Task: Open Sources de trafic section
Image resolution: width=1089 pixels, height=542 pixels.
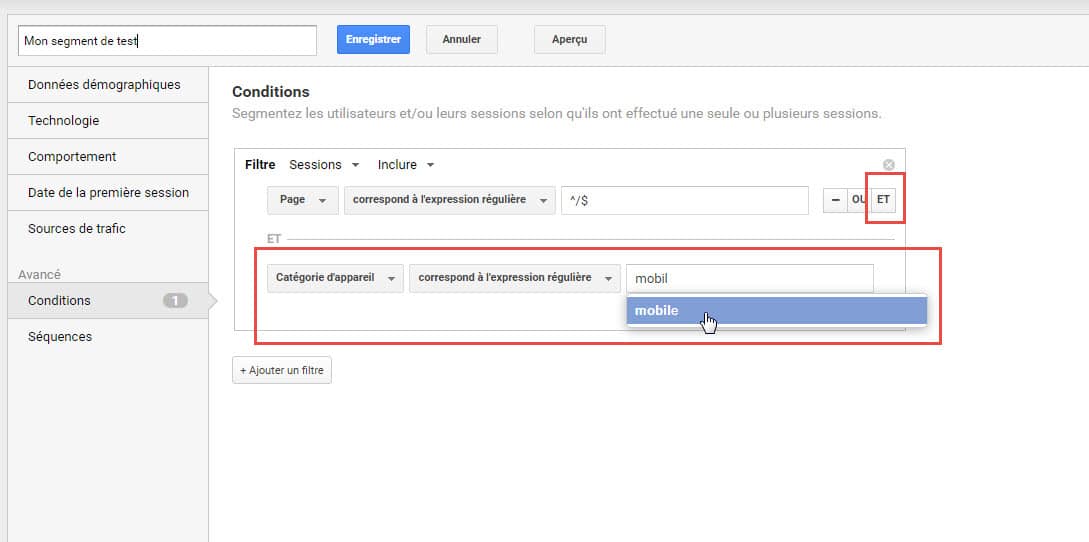Action: click(x=108, y=229)
